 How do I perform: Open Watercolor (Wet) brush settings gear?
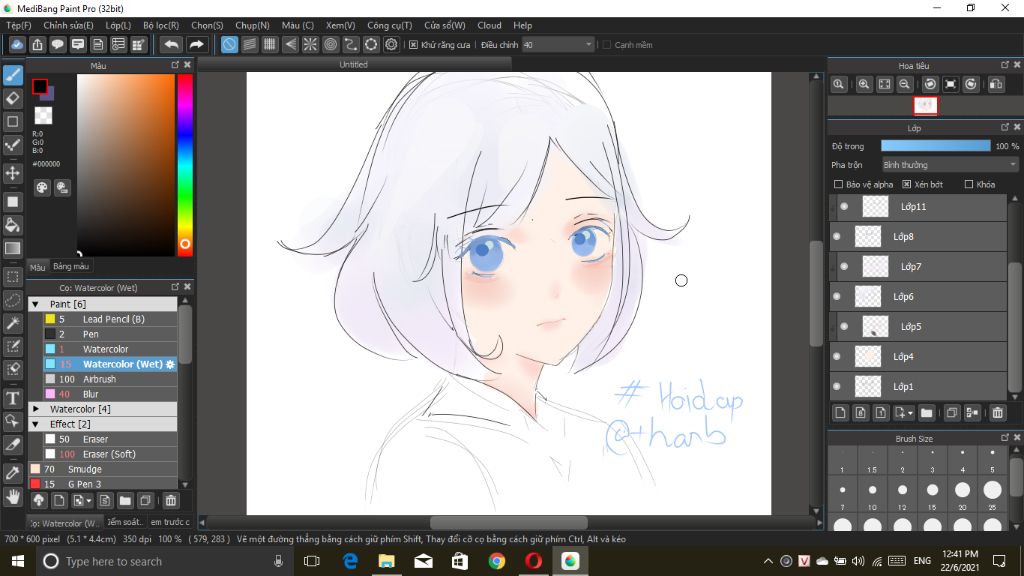[x=170, y=364]
